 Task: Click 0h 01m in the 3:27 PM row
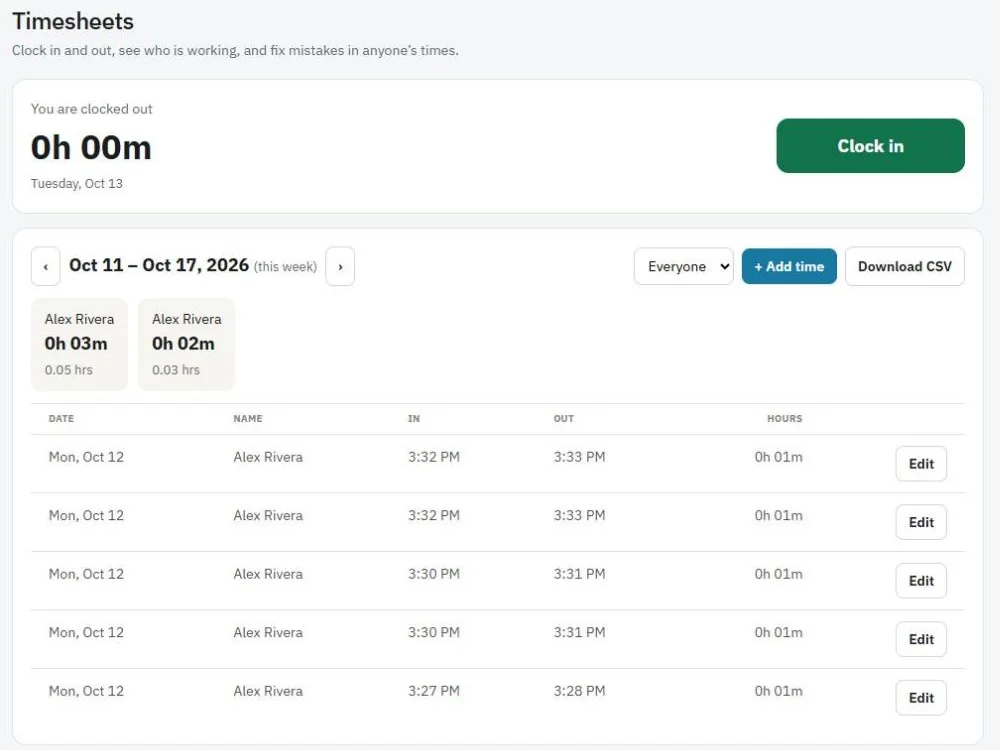pyautogui.click(x=779, y=691)
